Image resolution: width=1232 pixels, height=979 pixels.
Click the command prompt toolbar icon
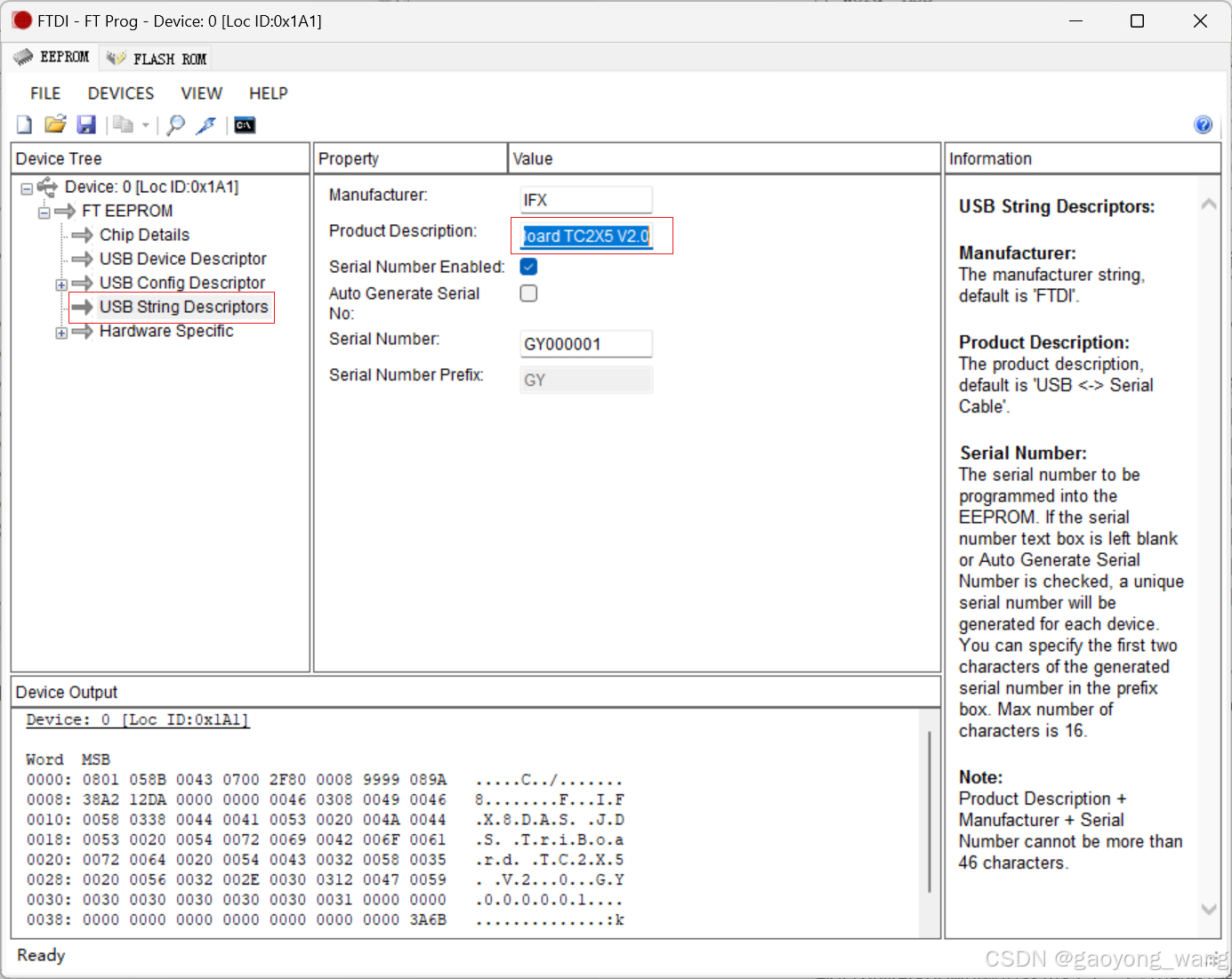245,125
